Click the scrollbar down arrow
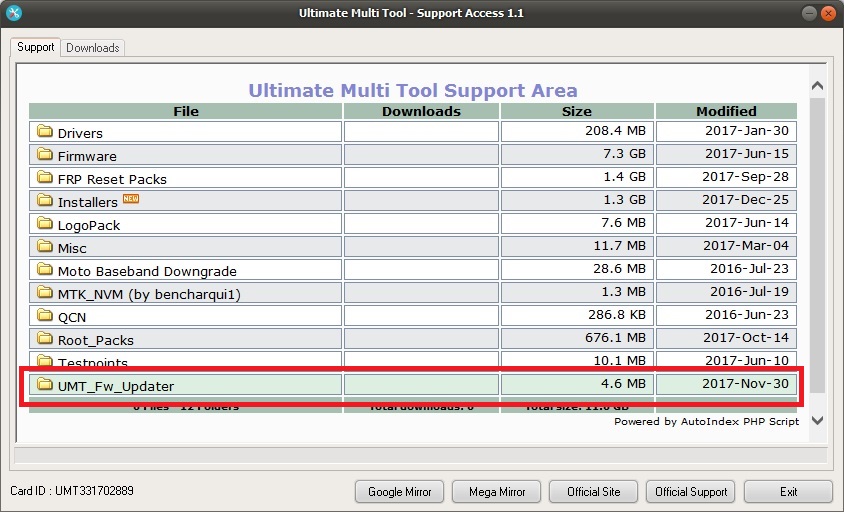Screen dimensions: 844x521 coord(818,420)
